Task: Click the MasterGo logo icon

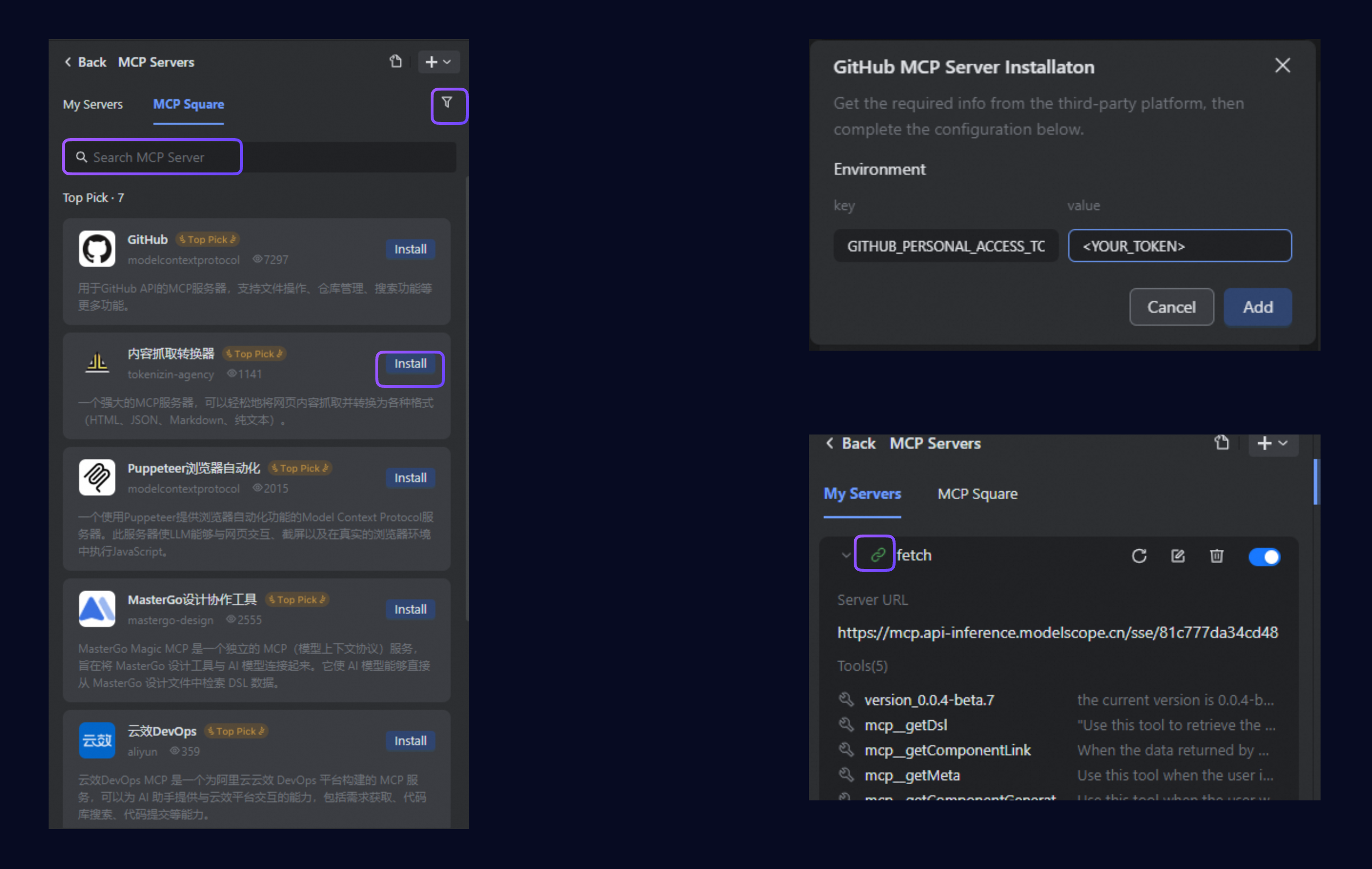Action: coord(97,609)
